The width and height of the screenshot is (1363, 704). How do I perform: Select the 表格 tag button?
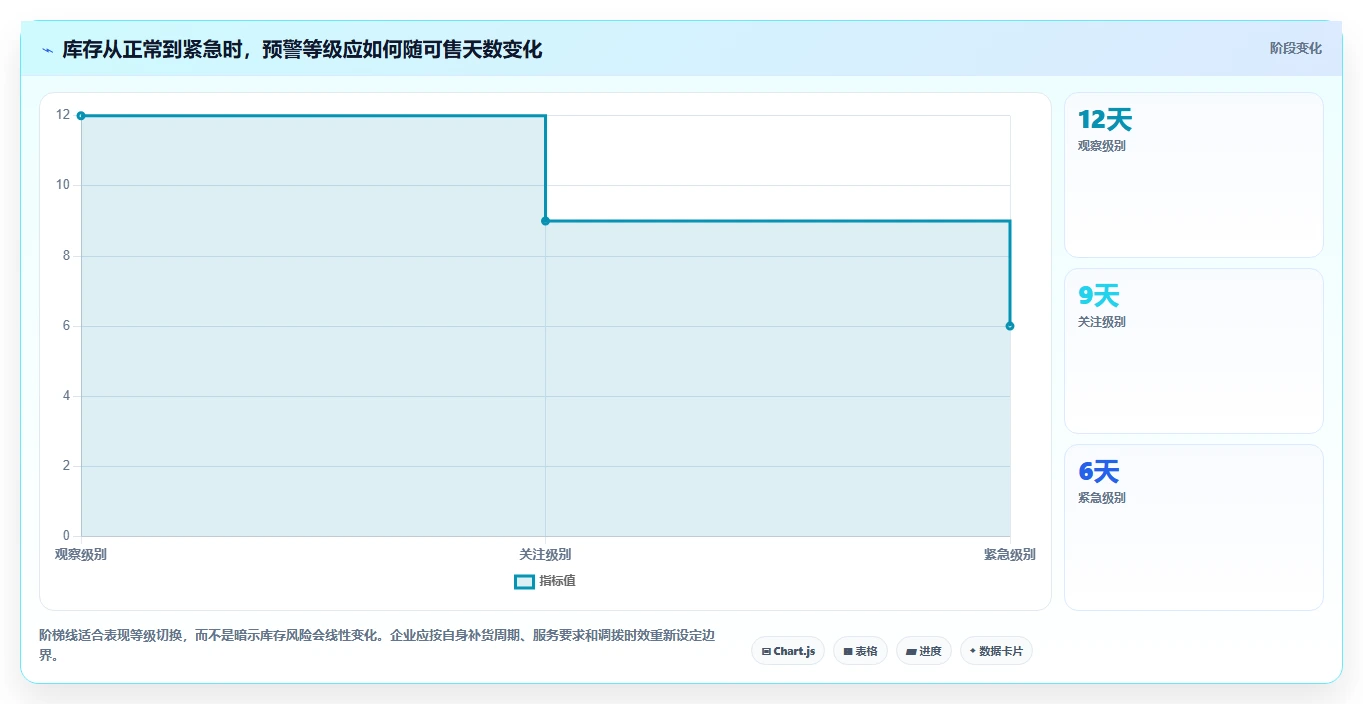coord(860,651)
